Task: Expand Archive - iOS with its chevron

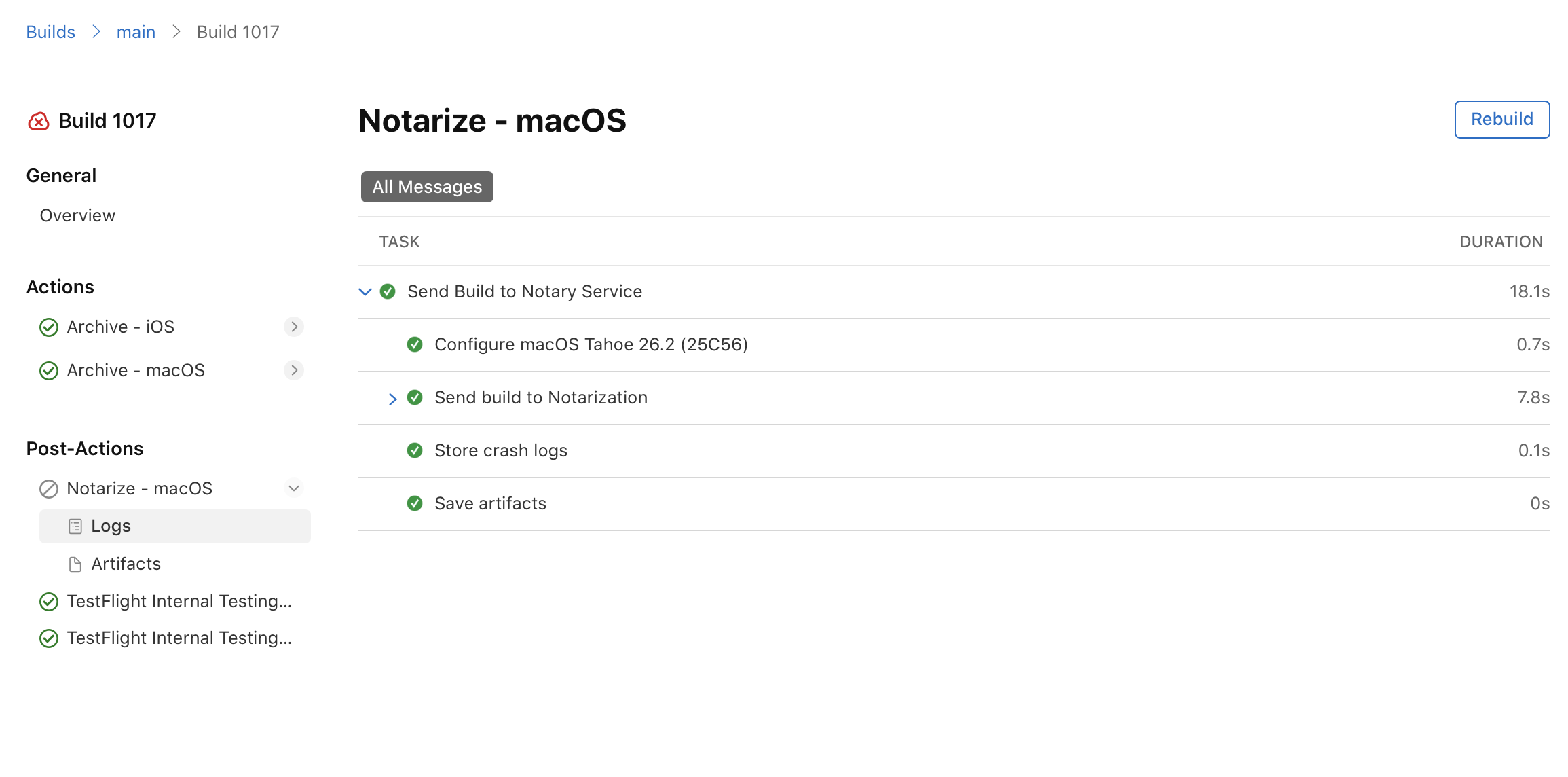Action: pos(294,327)
